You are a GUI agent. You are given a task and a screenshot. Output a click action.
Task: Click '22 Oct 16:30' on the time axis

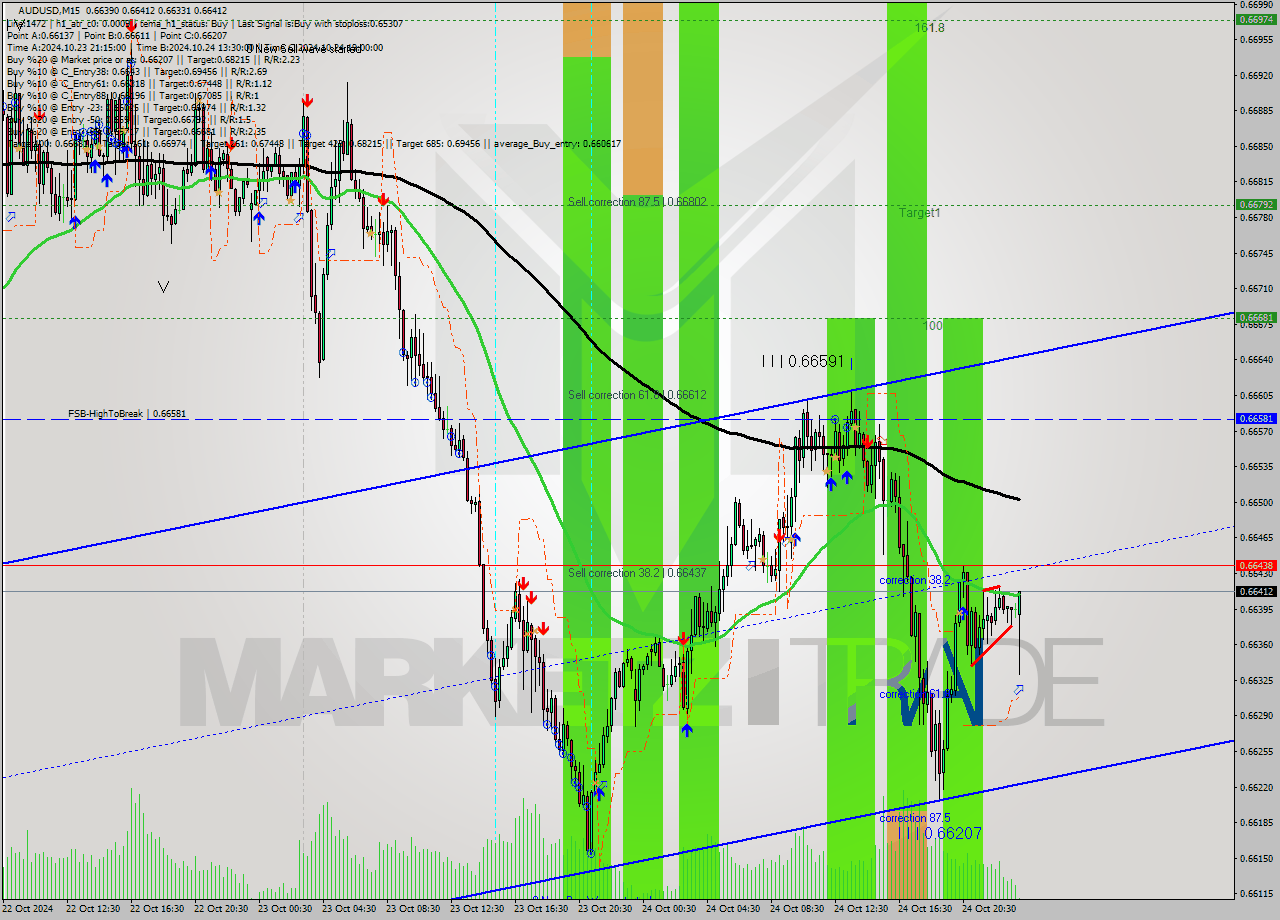(157, 909)
